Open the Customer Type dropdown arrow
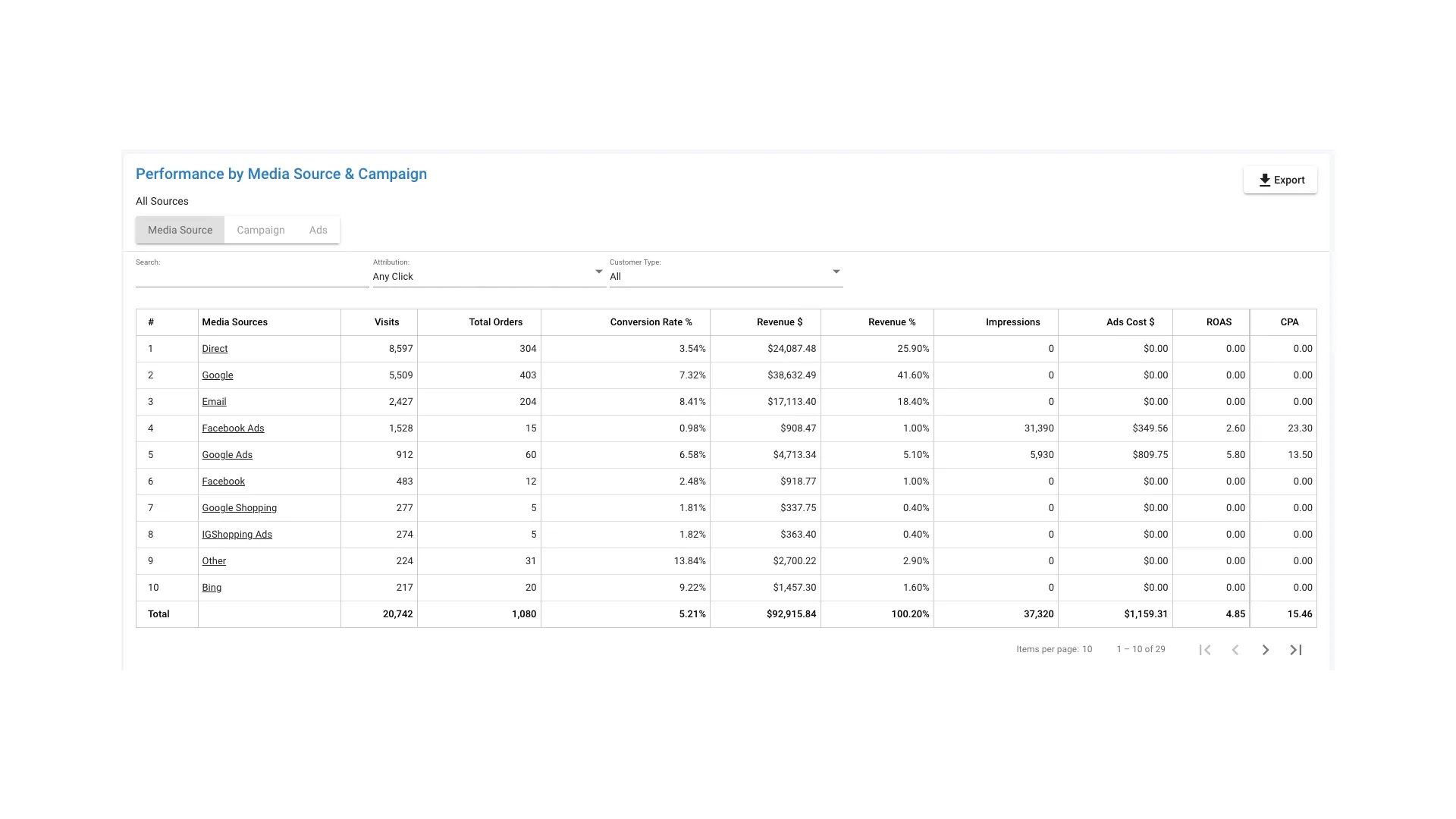This screenshot has height=819, width=1456. point(836,271)
